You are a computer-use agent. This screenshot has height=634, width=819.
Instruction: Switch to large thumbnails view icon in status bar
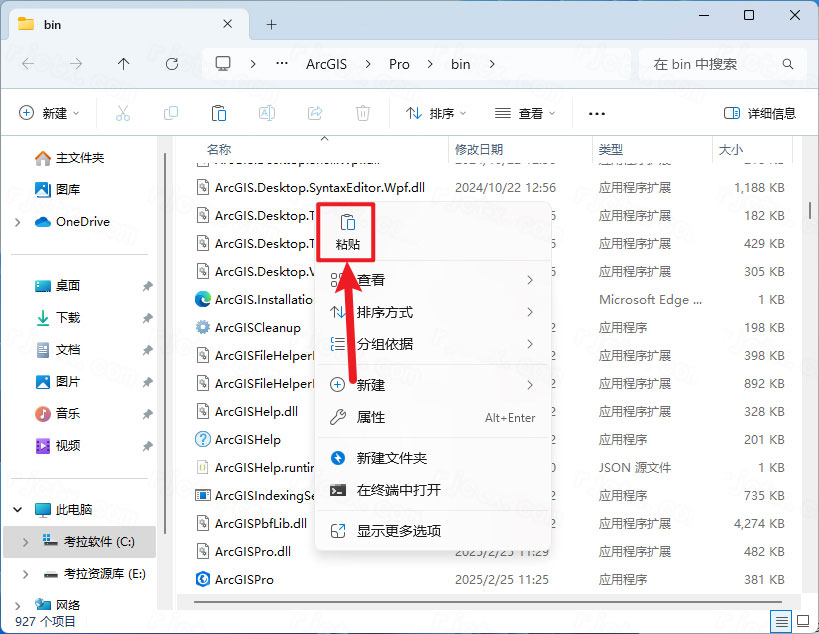click(803, 621)
